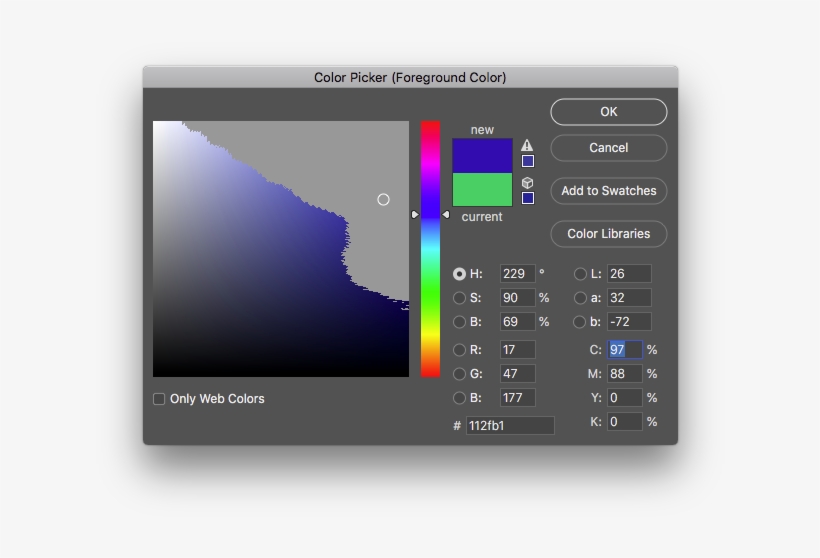Image resolution: width=820 pixels, height=558 pixels.
Task: Click the current green color swatch
Action: pos(482,190)
